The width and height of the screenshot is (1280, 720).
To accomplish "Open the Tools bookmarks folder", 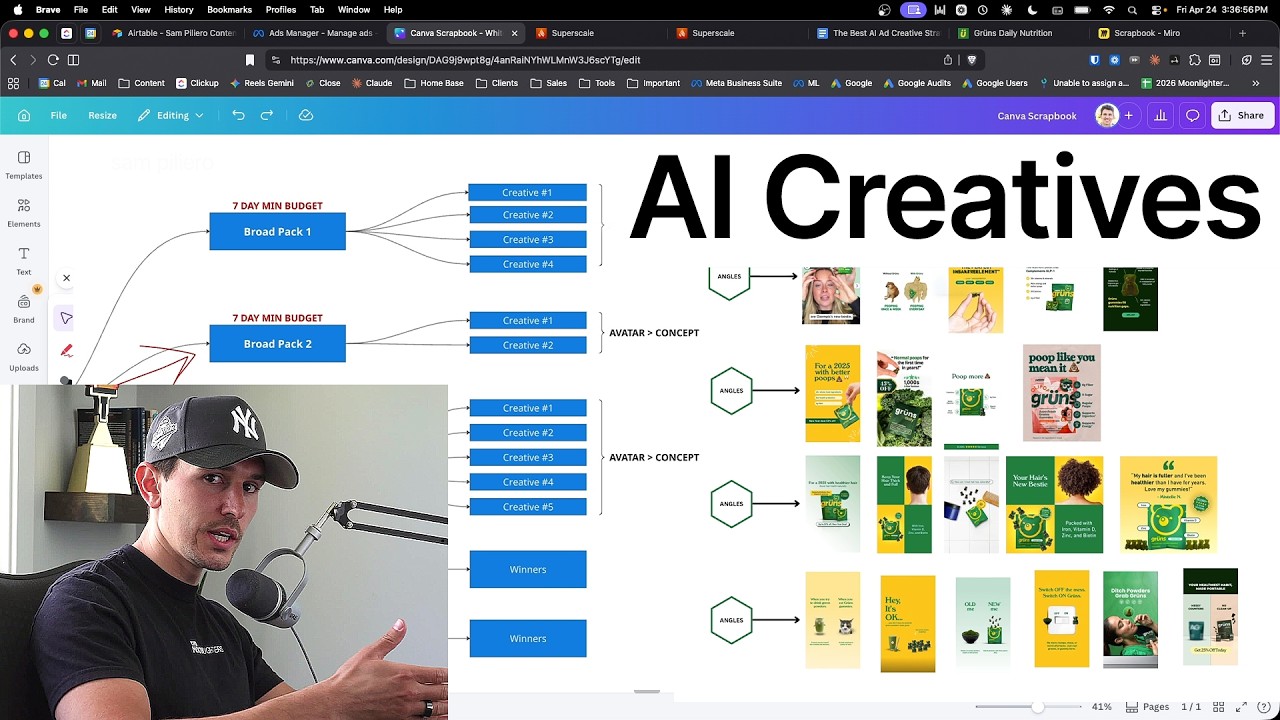I will click(x=597, y=83).
